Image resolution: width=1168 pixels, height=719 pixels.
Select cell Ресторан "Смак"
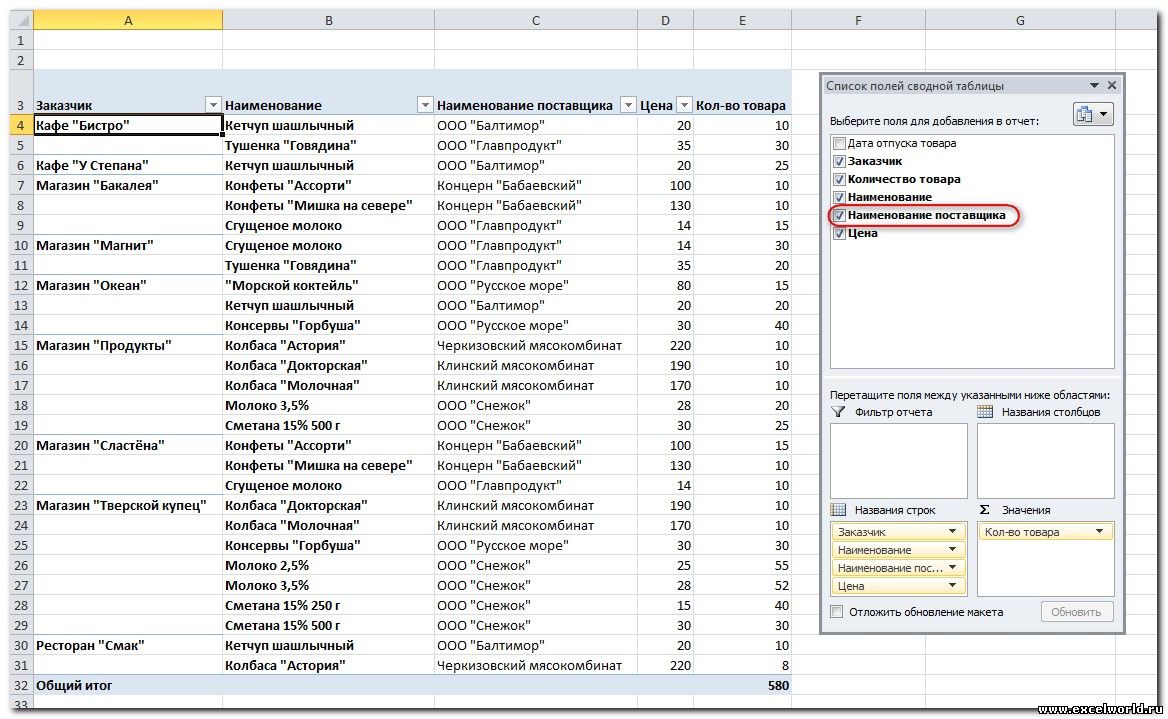click(127, 645)
